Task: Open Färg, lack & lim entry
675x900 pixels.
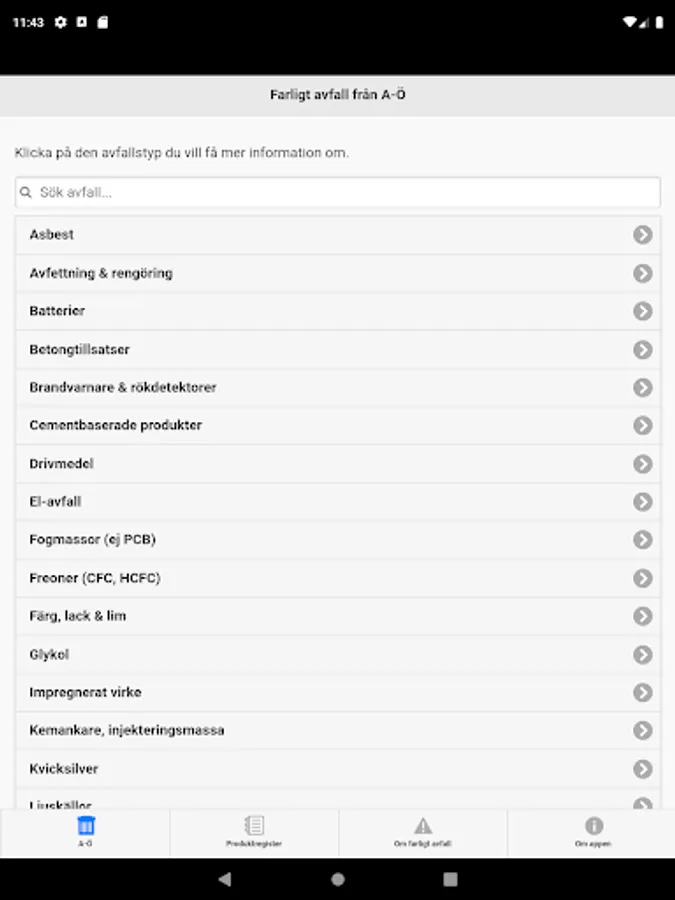Action: tap(78, 616)
